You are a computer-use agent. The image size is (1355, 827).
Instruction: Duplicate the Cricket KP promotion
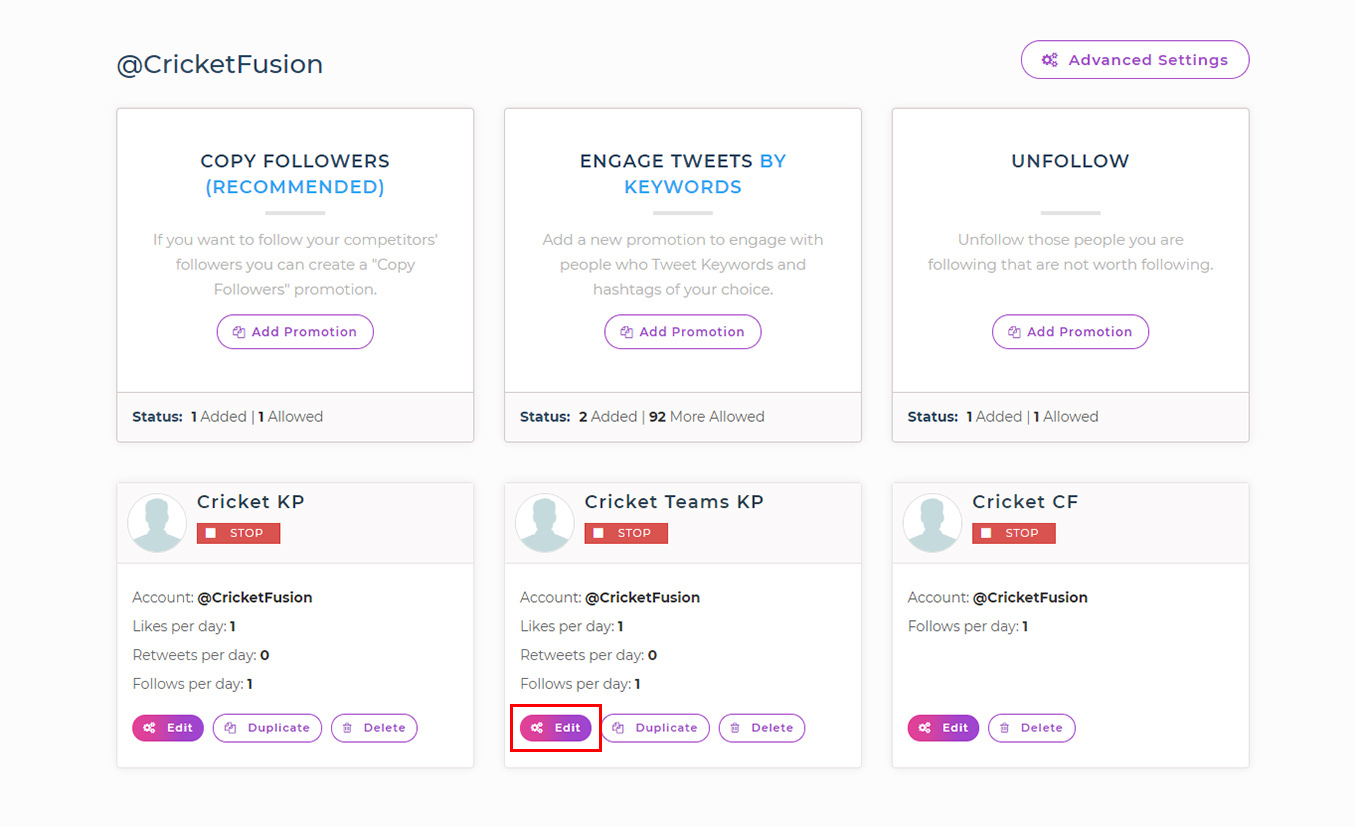(267, 728)
